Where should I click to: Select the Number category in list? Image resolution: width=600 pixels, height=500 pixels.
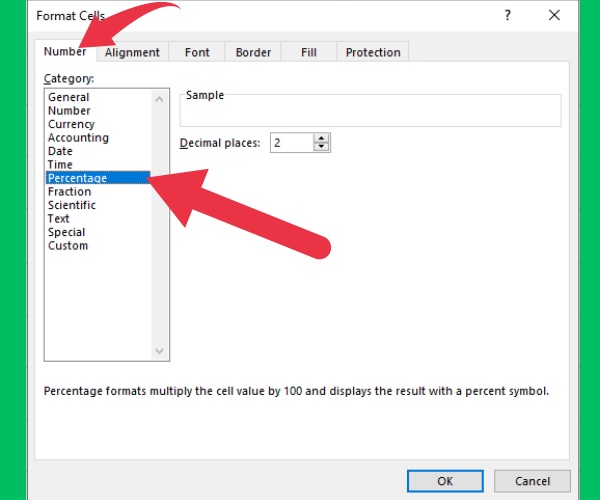98,111
